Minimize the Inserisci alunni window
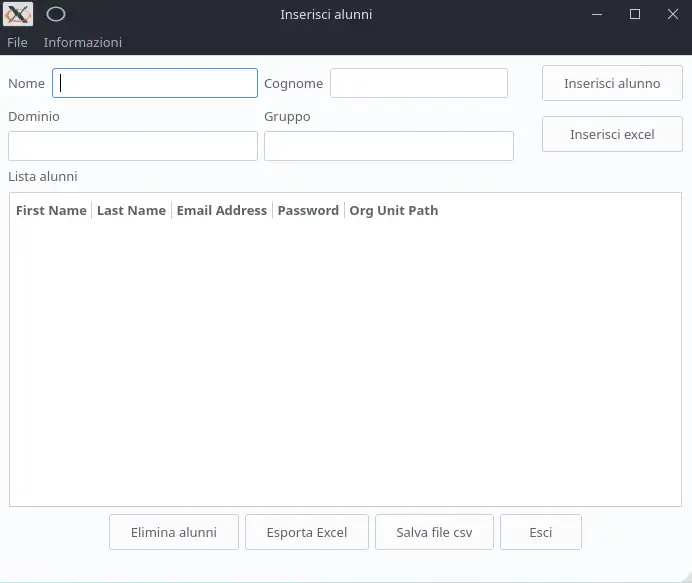The width and height of the screenshot is (692, 583). (597, 14)
